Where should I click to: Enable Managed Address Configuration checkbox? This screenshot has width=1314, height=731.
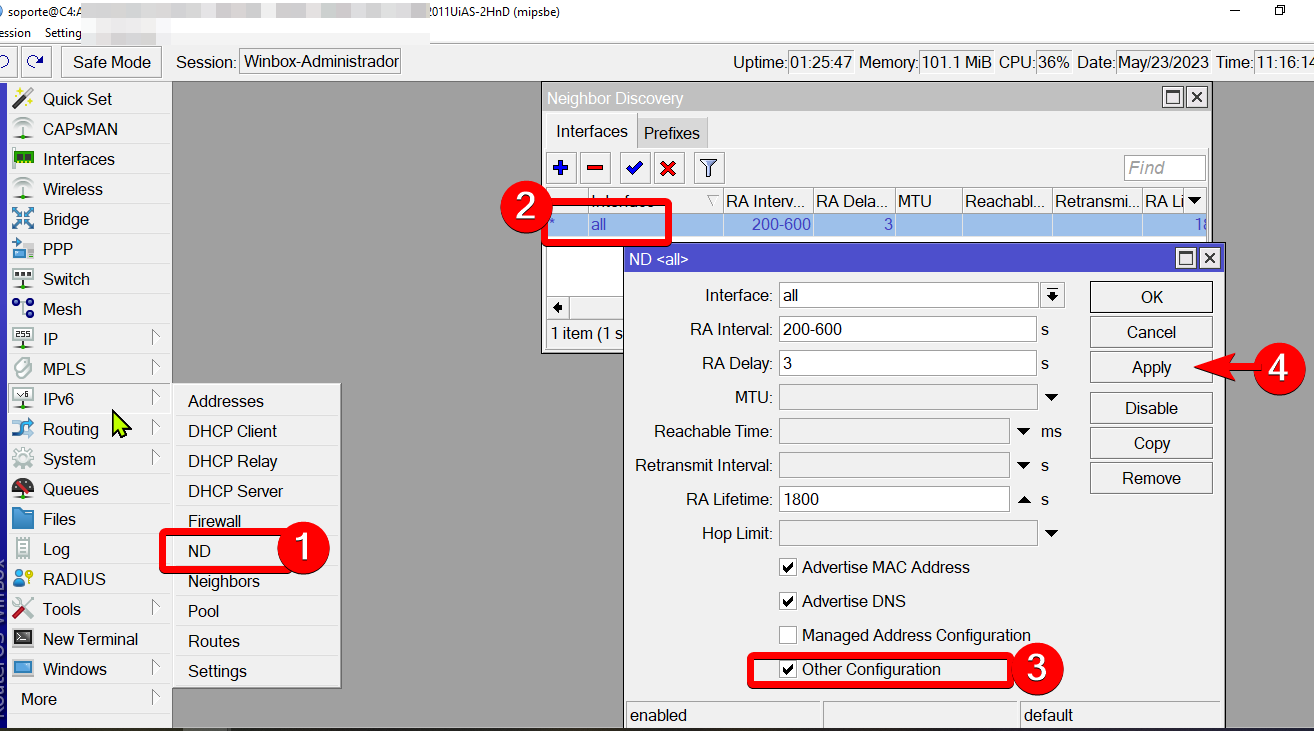[788, 635]
